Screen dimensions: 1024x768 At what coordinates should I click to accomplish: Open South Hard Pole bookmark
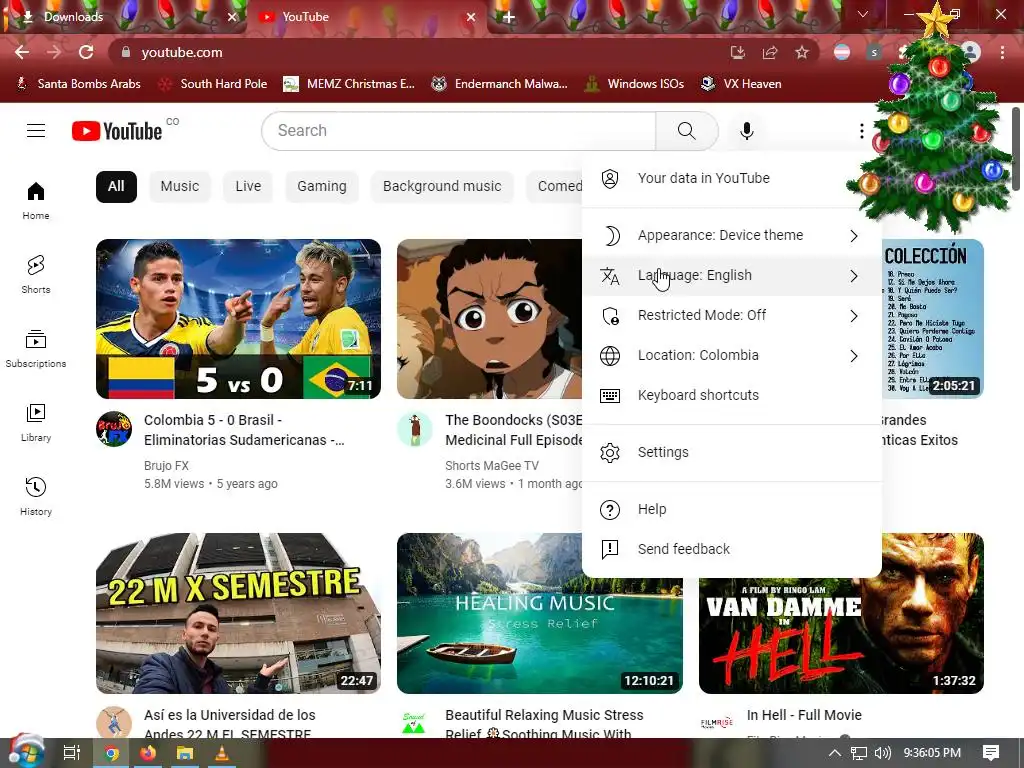click(214, 84)
